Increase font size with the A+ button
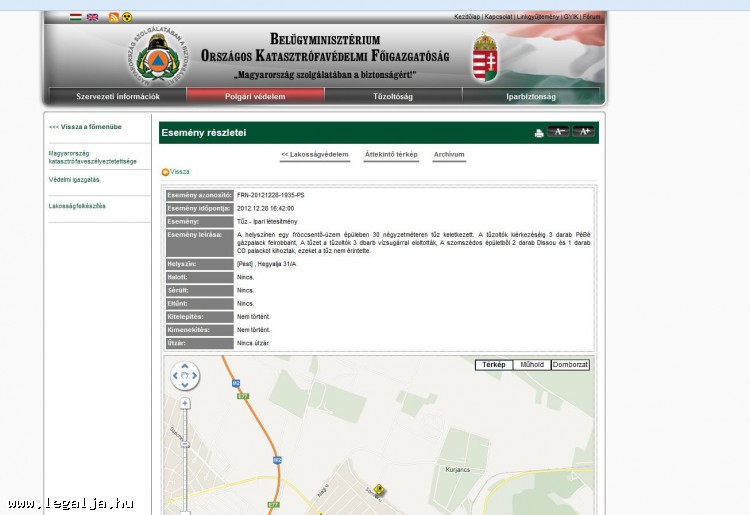This screenshot has height=515, width=750. (584, 132)
